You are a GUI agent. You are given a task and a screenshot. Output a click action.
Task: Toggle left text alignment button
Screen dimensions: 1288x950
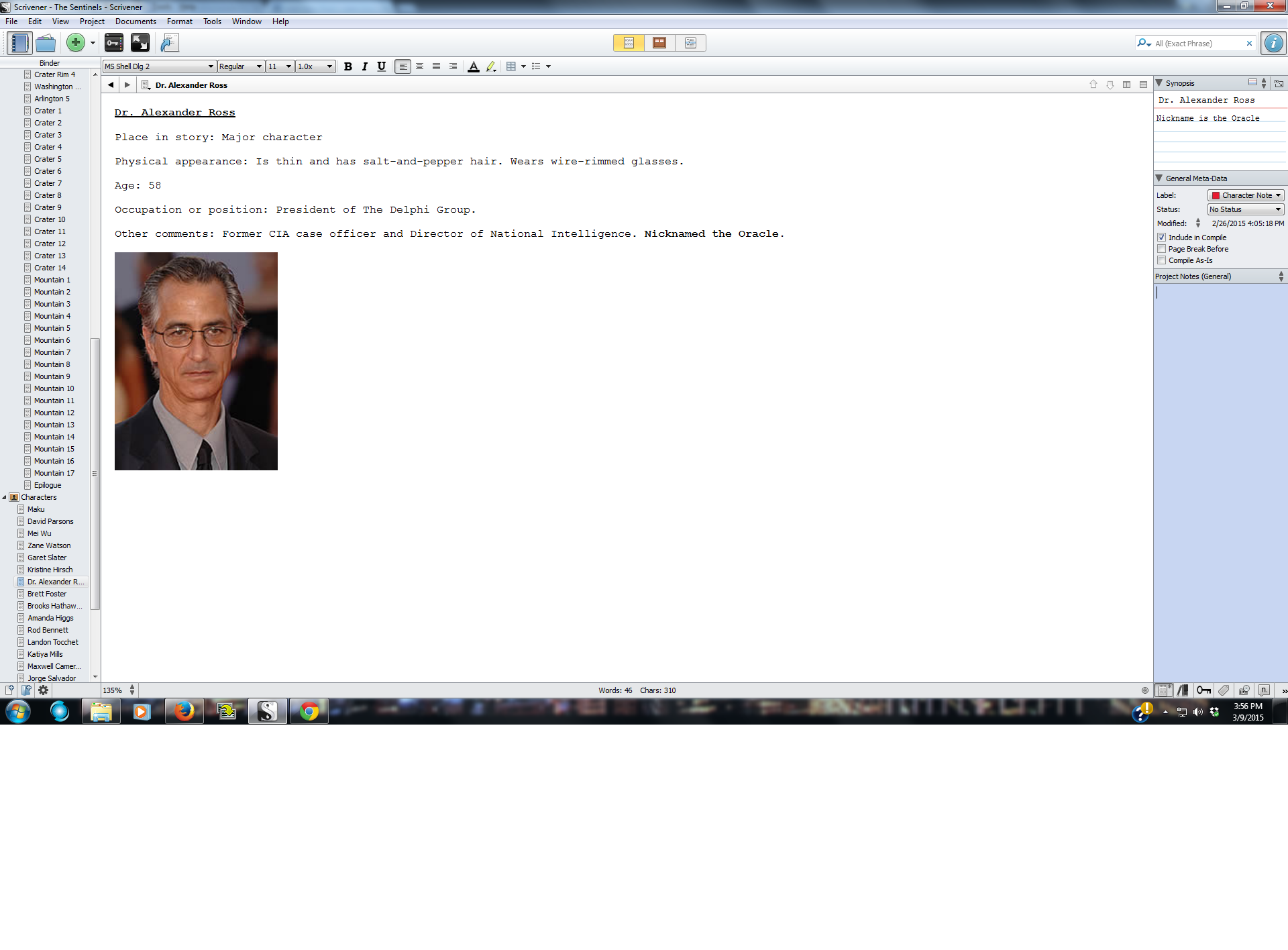(402, 66)
